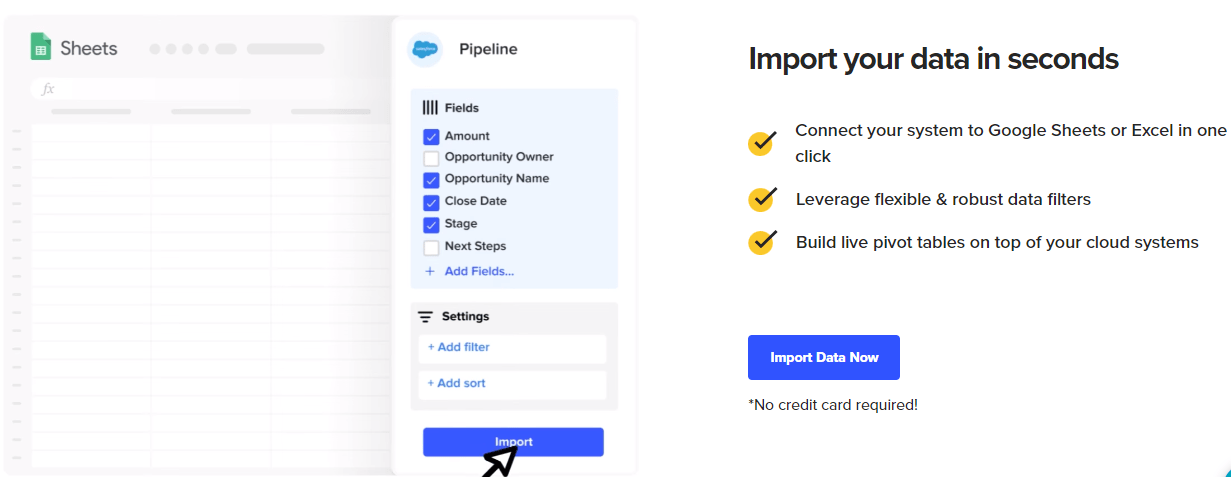Image resolution: width=1231 pixels, height=477 pixels.
Task: Click the Fields column bars icon
Action: 430,108
